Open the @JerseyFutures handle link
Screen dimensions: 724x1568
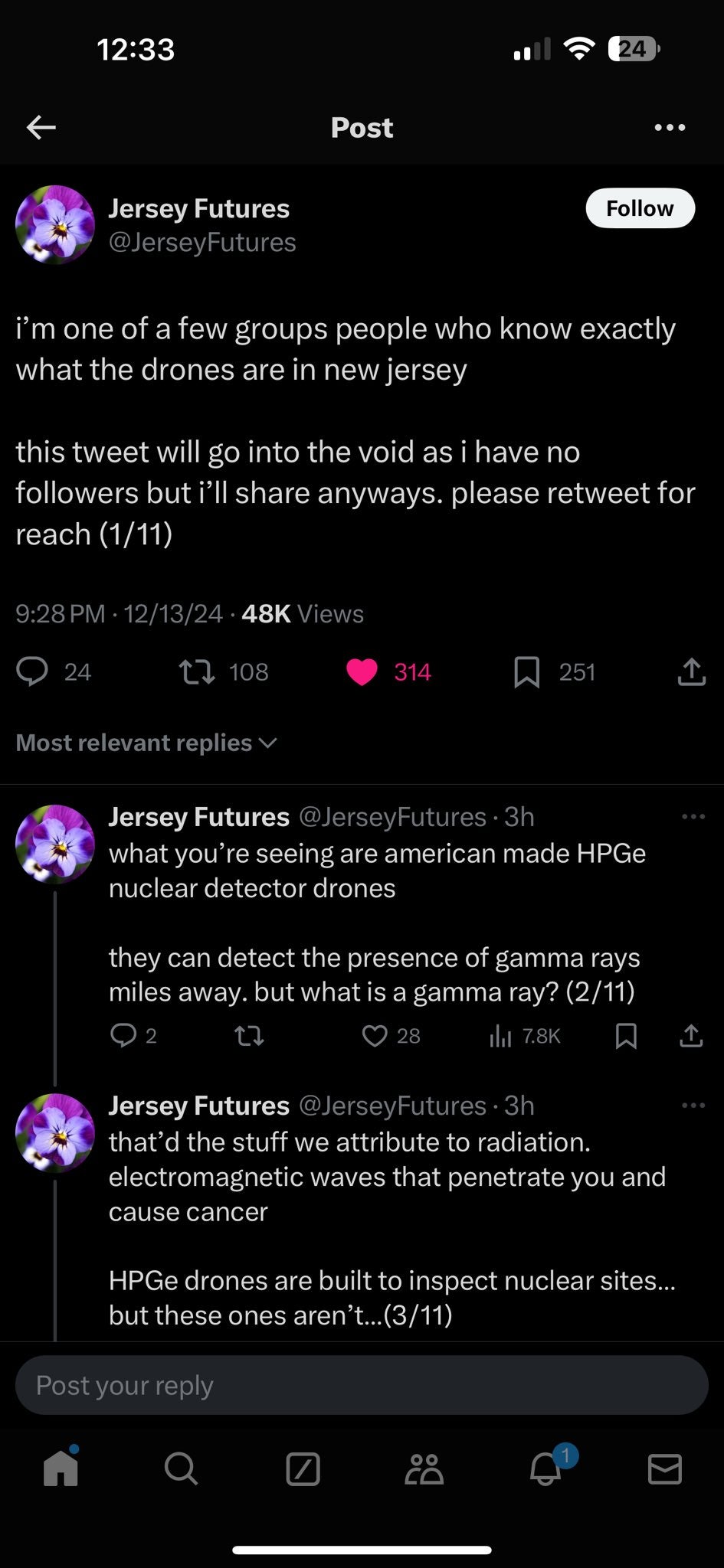coord(202,242)
